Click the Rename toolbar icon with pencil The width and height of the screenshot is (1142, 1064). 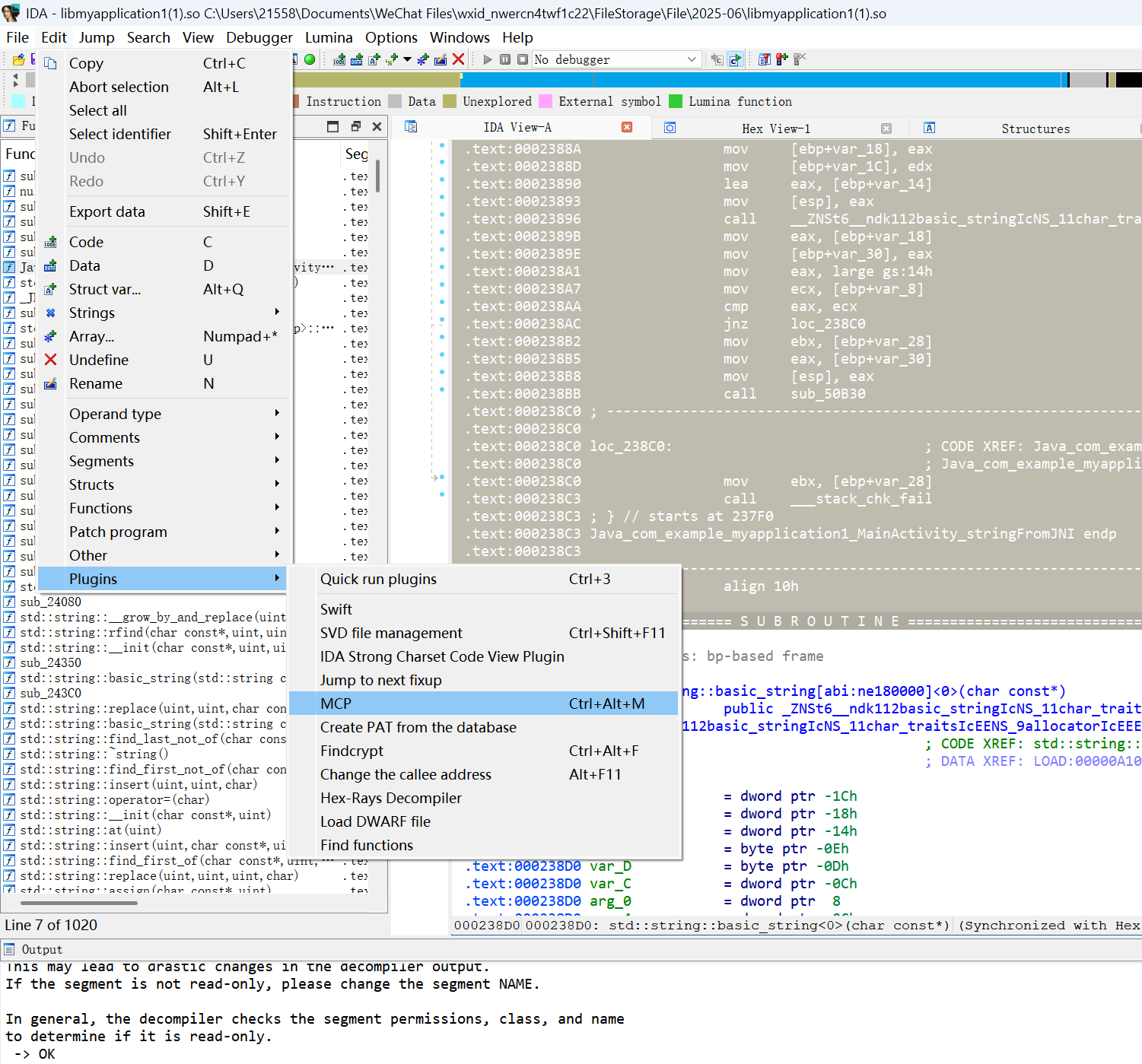coord(441,59)
